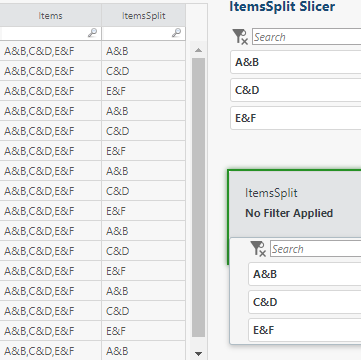Select C&D in the ItemsSplit Slicer
361x360 pixels.
pyautogui.click(x=296, y=90)
